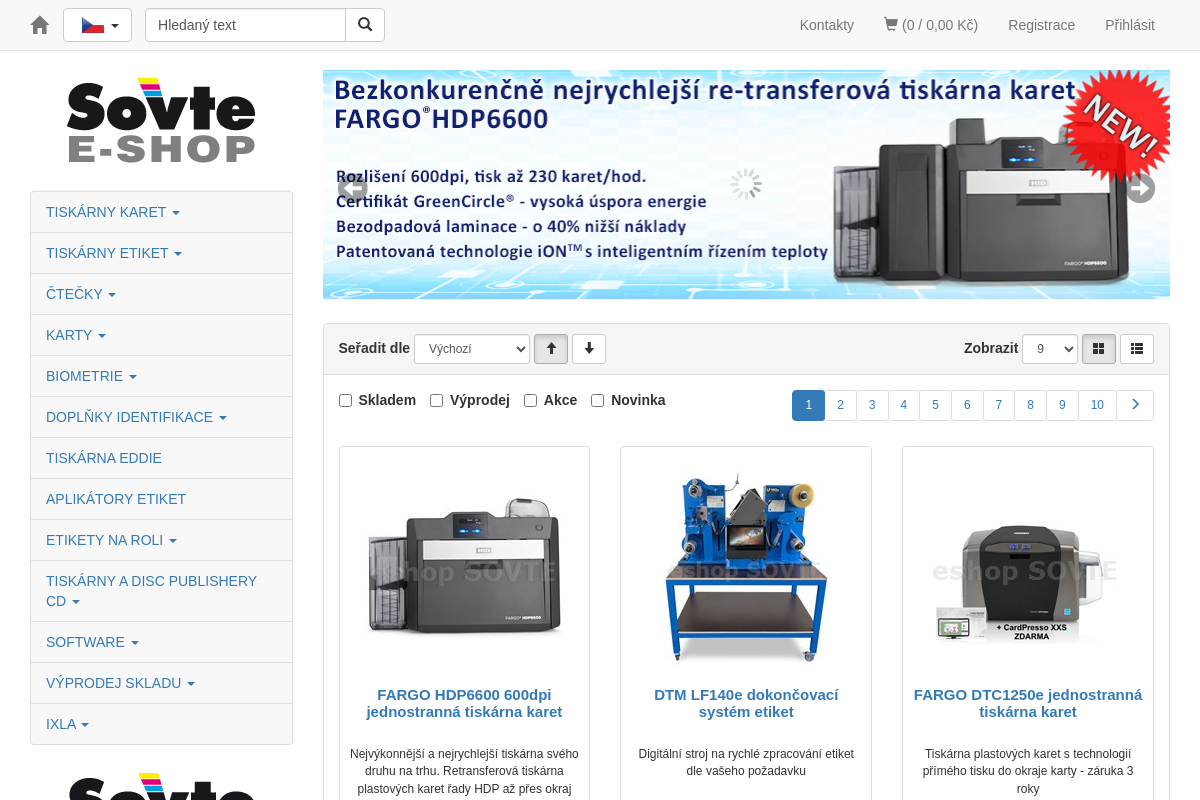Expand the TISKÁRNY KARET menu
1200x800 pixels.
[112, 212]
